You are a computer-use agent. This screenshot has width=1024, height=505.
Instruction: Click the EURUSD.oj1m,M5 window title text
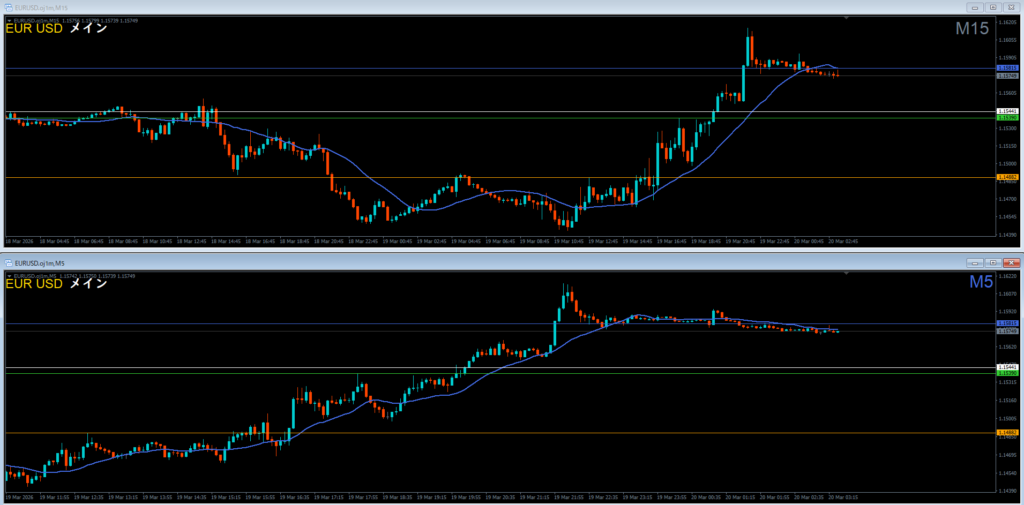coord(38,262)
